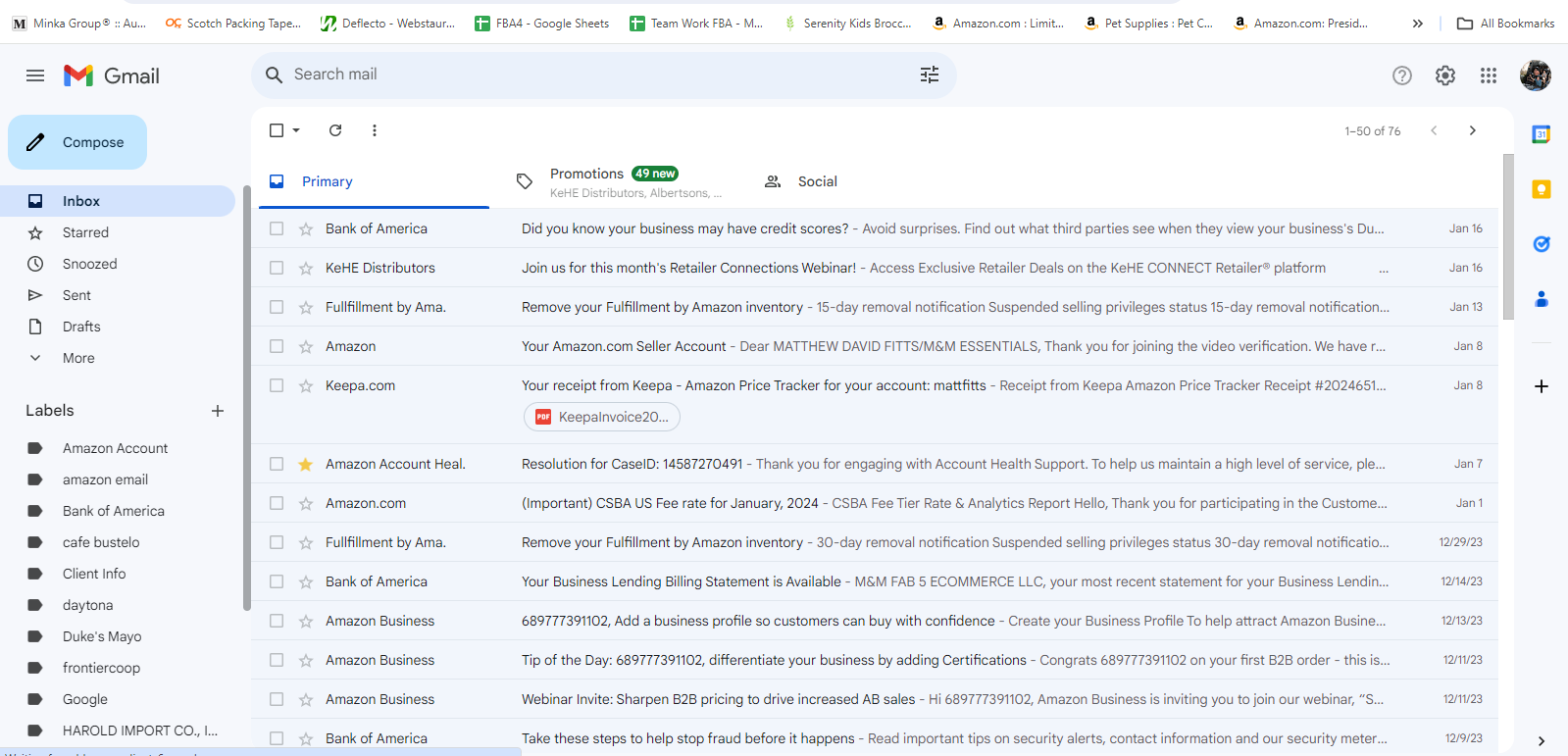
Task: Refresh the inbox
Action: click(335, 130)
